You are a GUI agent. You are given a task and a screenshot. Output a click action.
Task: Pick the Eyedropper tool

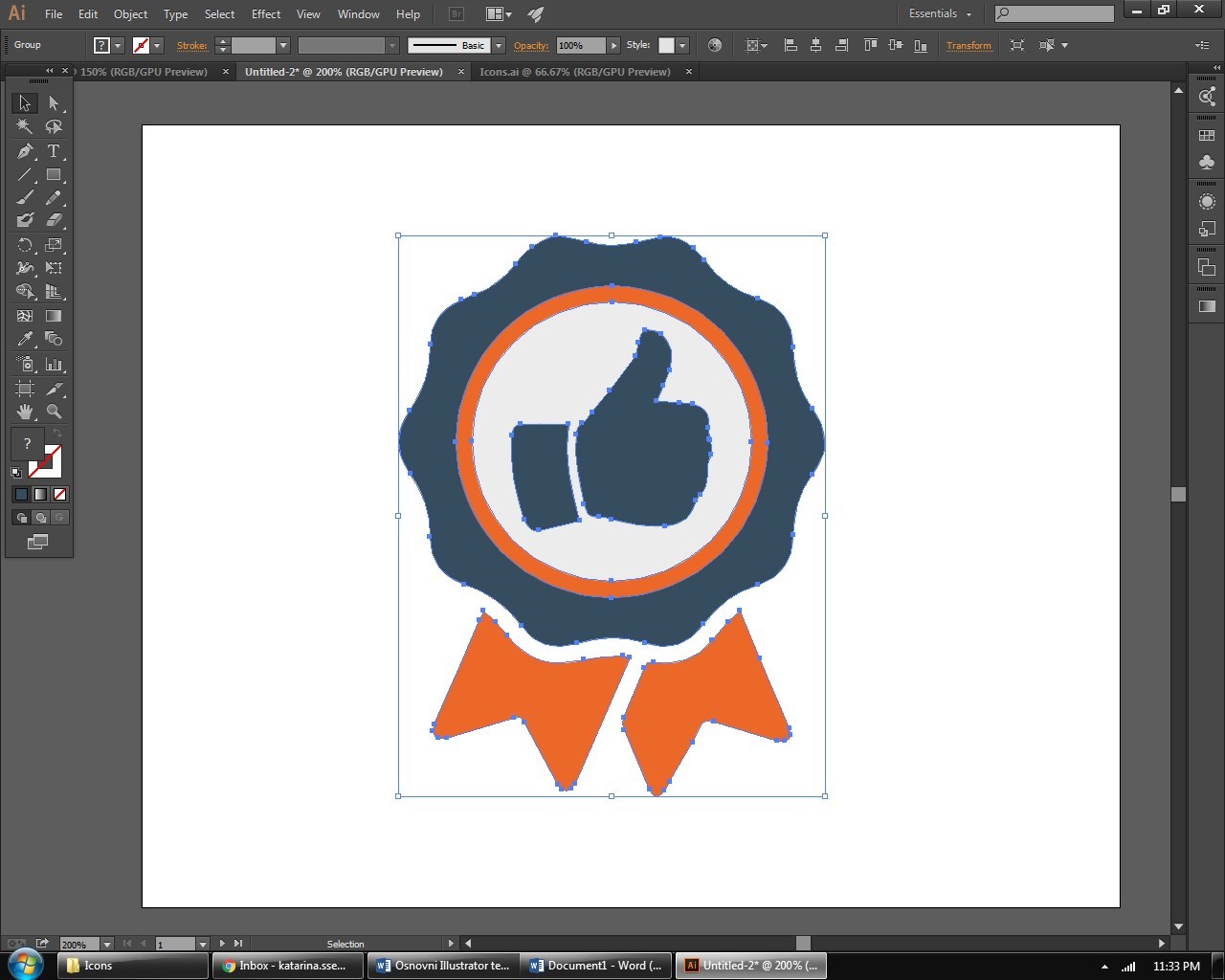[x=25, y=339]
